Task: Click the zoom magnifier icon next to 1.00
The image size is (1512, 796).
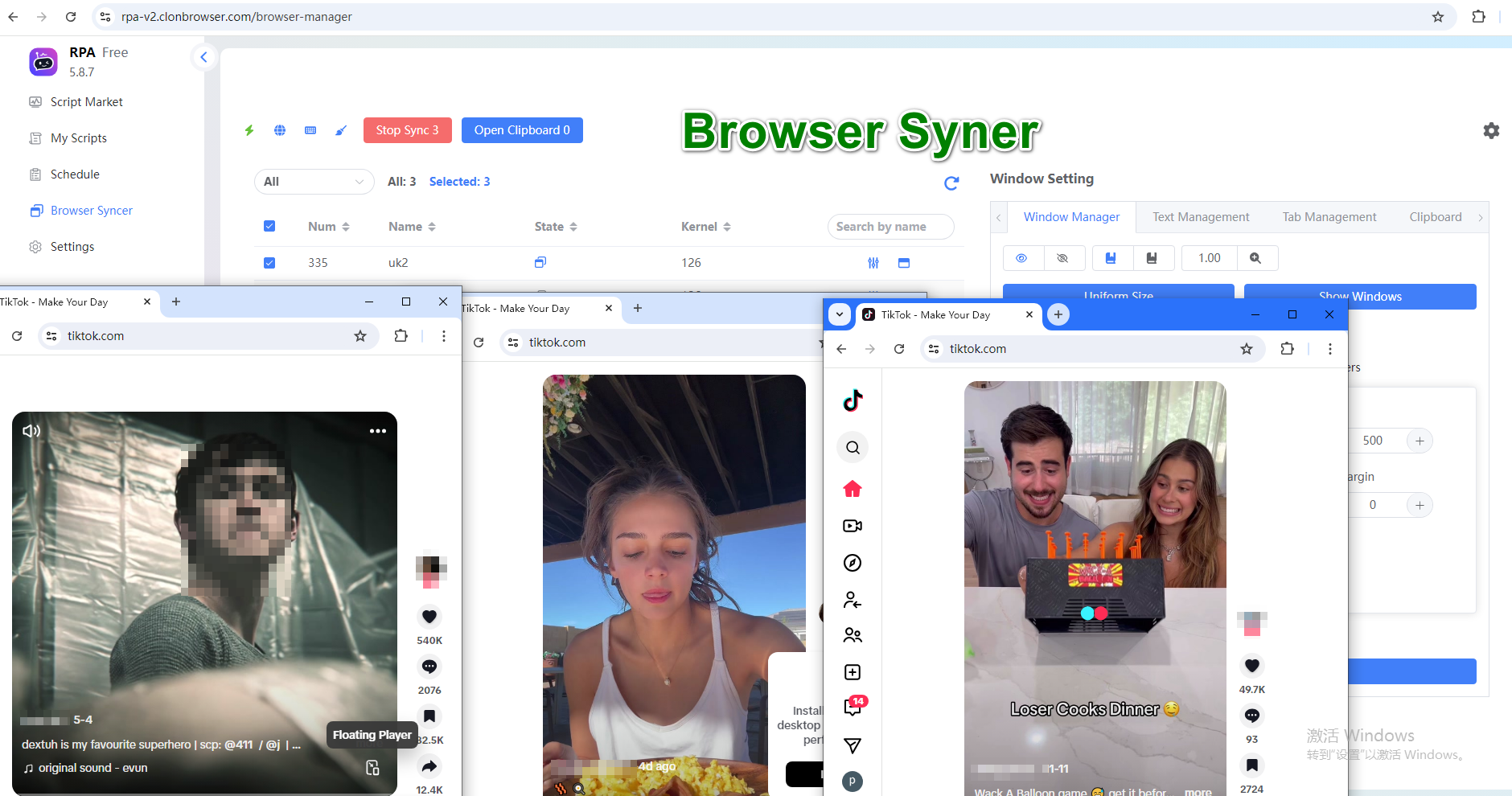Action: tap(1256, 258)
